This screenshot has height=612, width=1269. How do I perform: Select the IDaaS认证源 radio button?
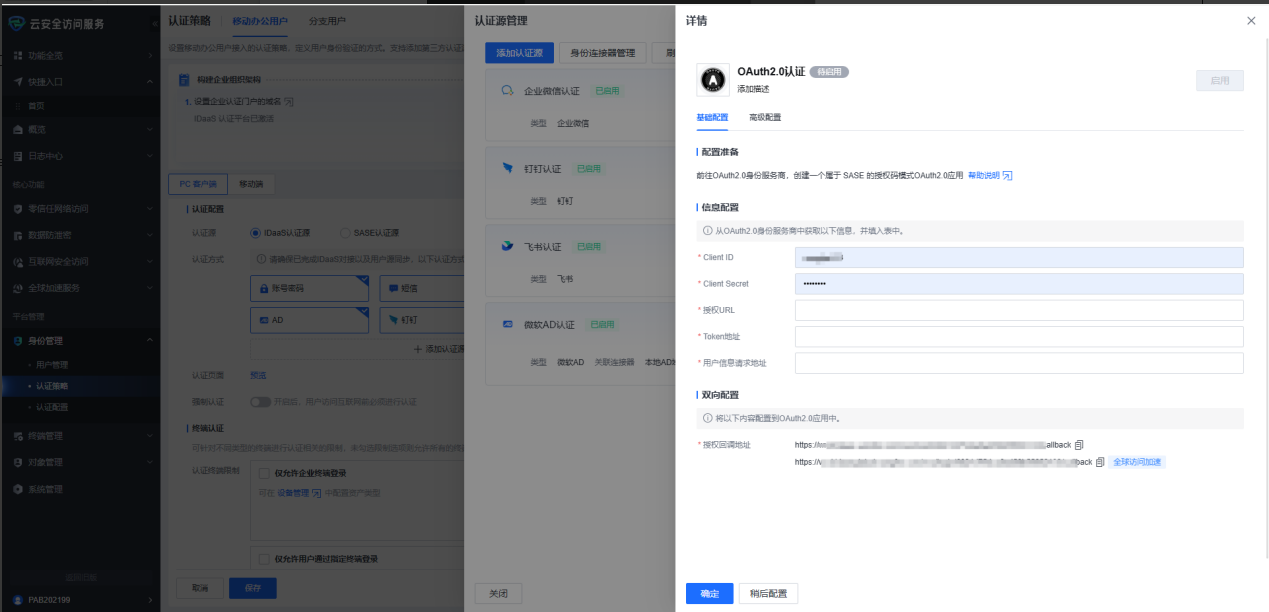tap(256, 233)
